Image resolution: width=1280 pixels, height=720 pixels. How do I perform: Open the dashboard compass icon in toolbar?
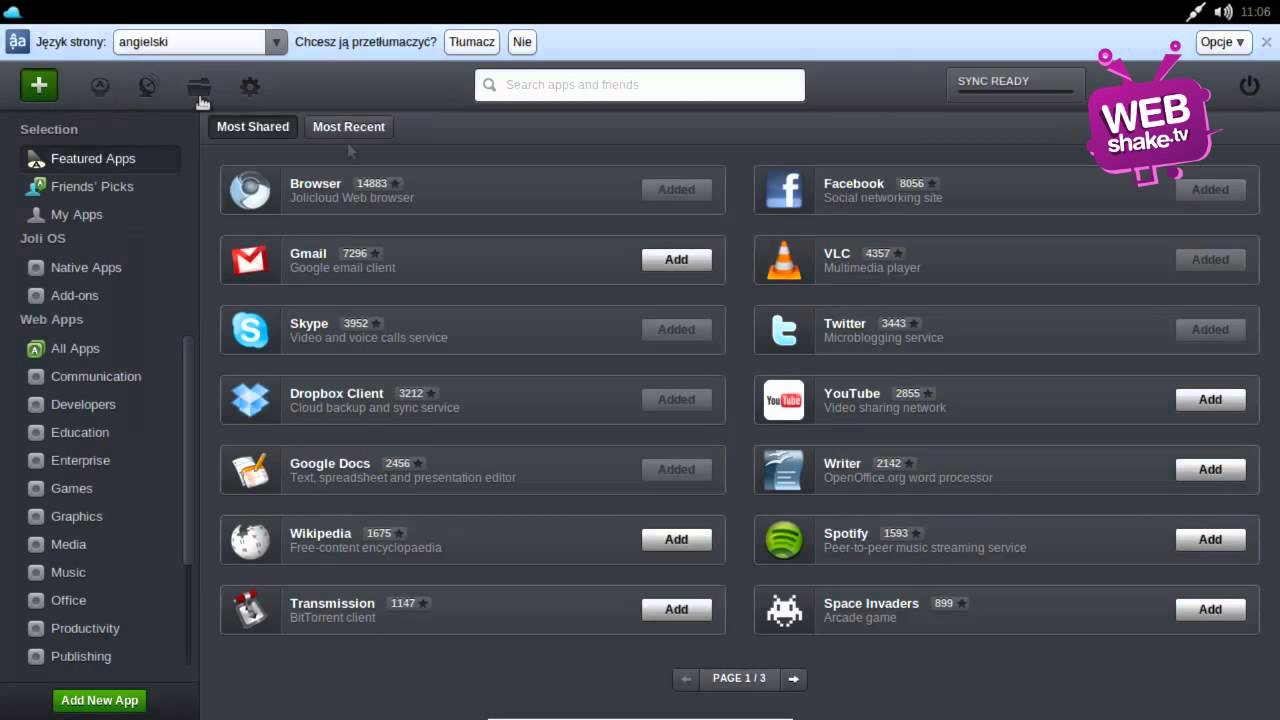pyautogui.click(x=100, y=86)
